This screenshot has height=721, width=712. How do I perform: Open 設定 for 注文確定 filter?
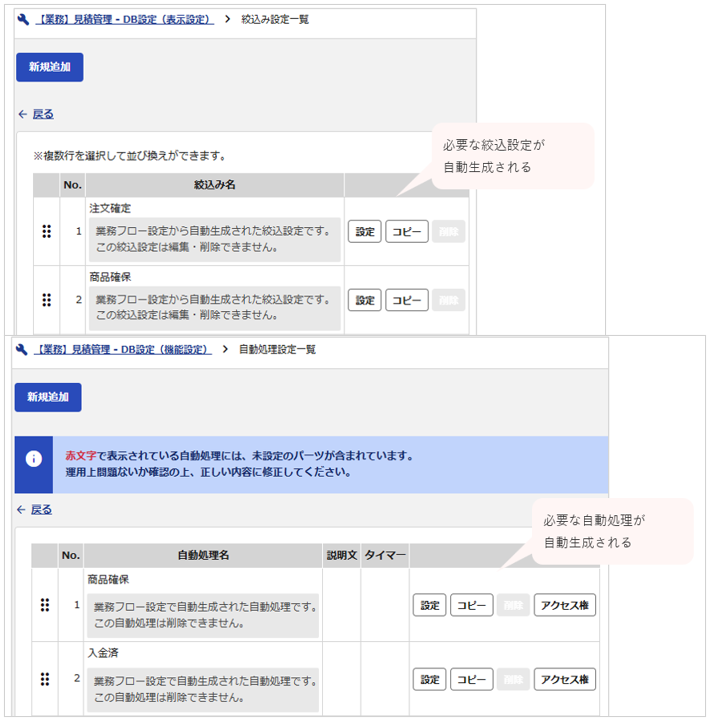pos(365,231)
